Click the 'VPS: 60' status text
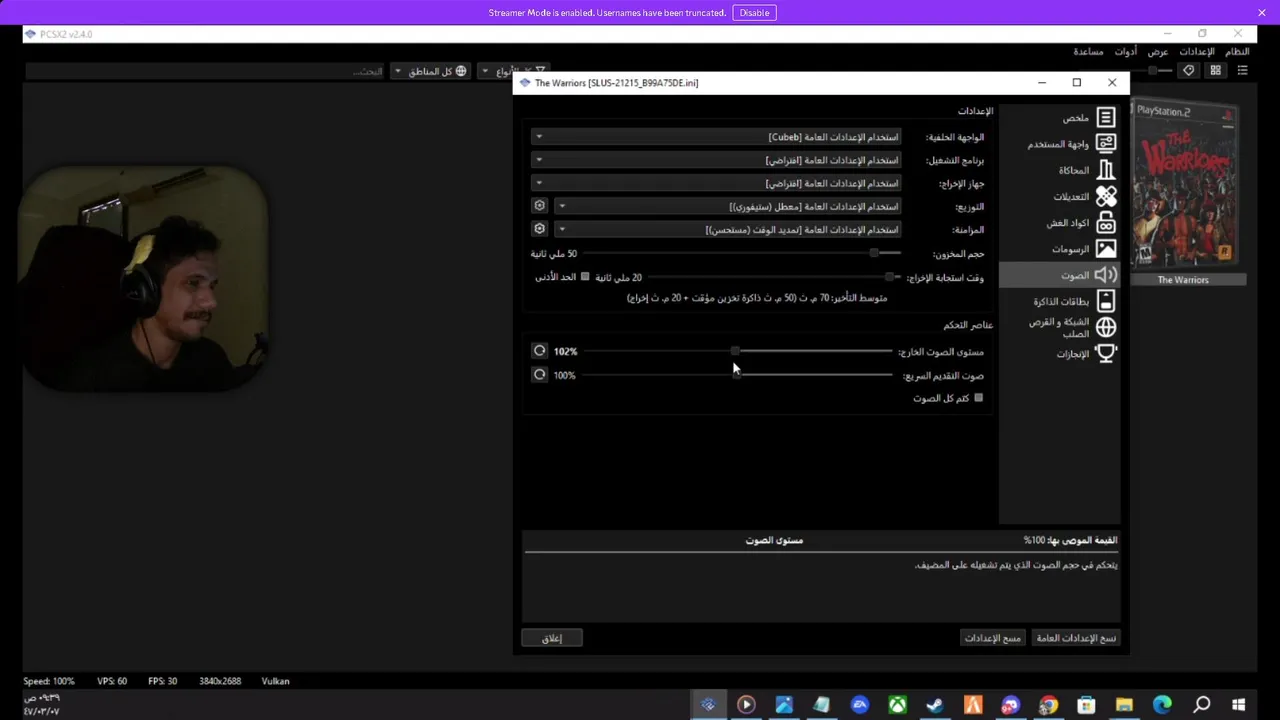1280x720 pixels. point(112,681)
